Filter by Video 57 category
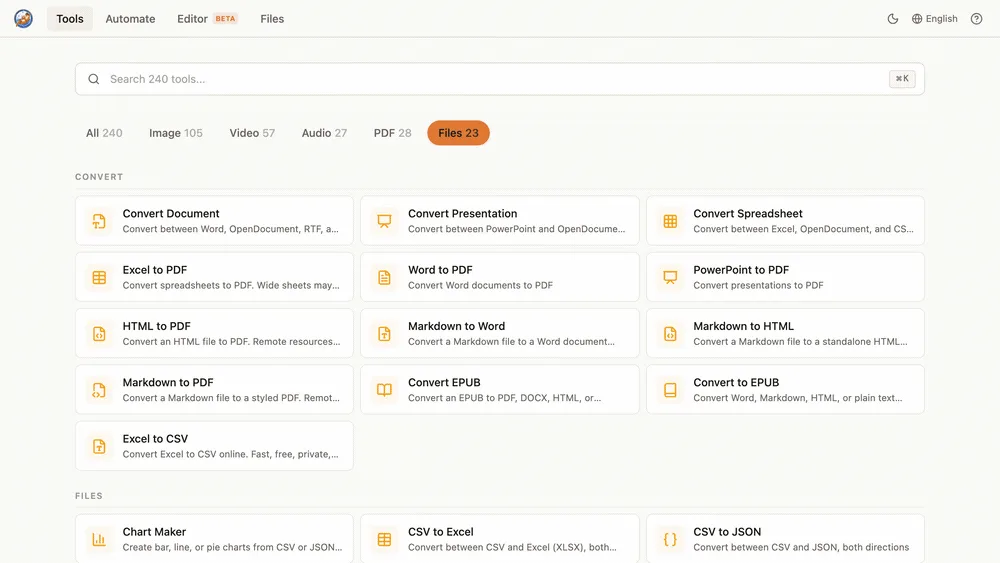Screen dimensions: 1000x563 252,133
